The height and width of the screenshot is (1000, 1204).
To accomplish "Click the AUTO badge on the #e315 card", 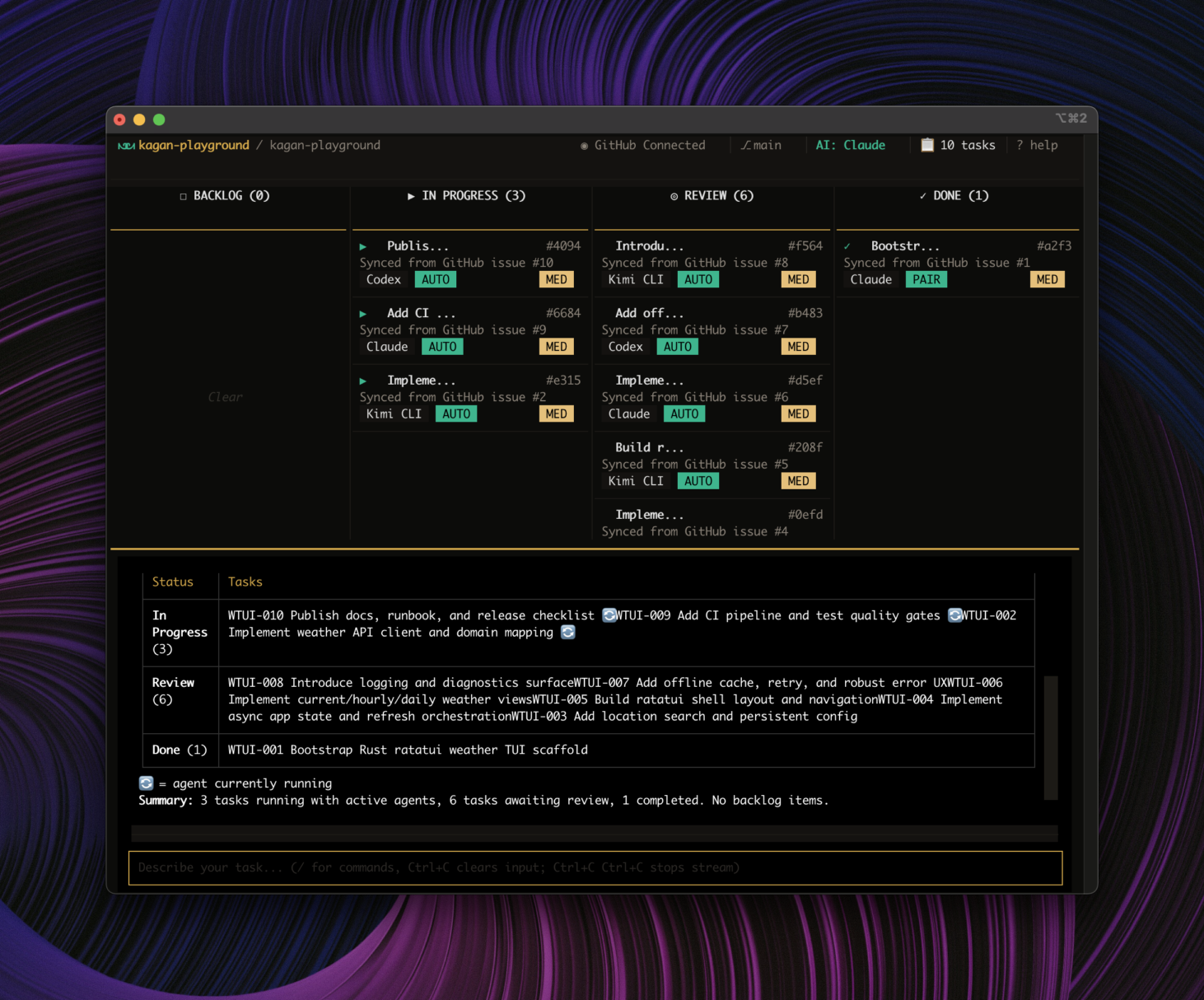I will click(456, 414).
